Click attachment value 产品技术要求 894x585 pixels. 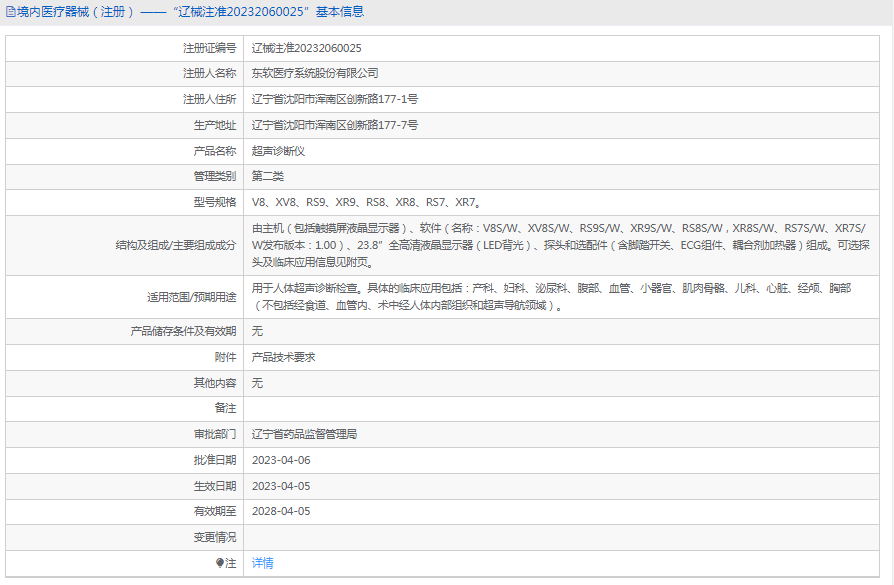[283, 357]
